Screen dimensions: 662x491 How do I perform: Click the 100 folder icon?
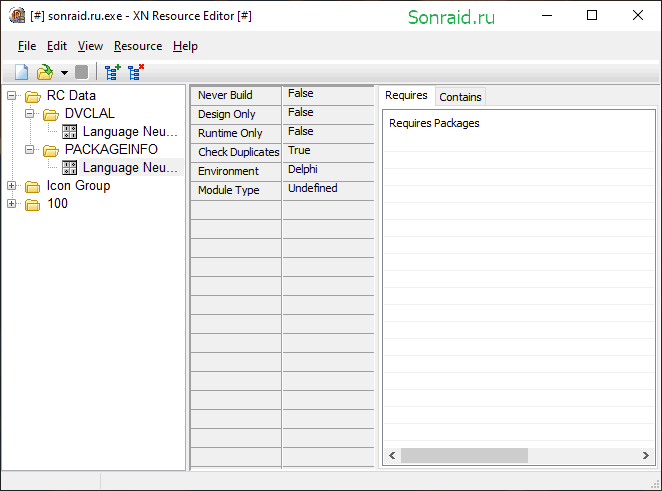pyautogui.click(x=33, y=204)
